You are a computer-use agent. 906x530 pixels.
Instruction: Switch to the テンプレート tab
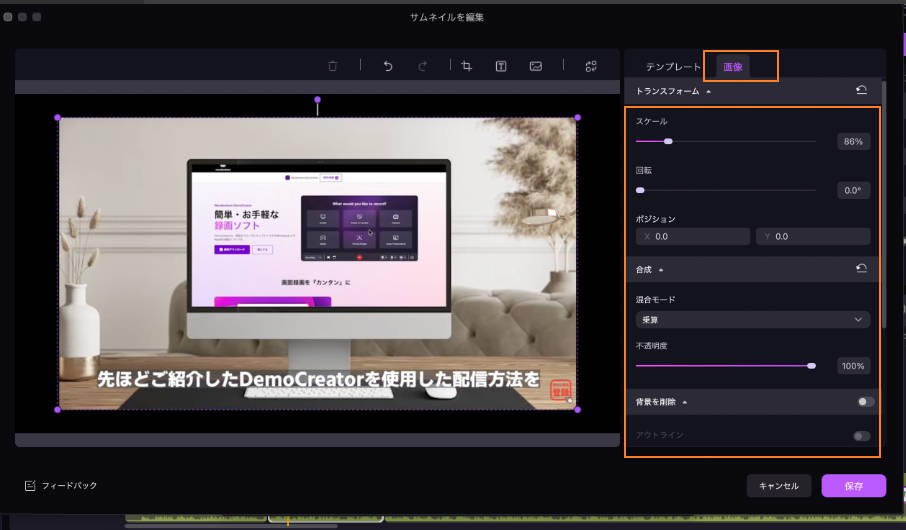coord(673,67)
